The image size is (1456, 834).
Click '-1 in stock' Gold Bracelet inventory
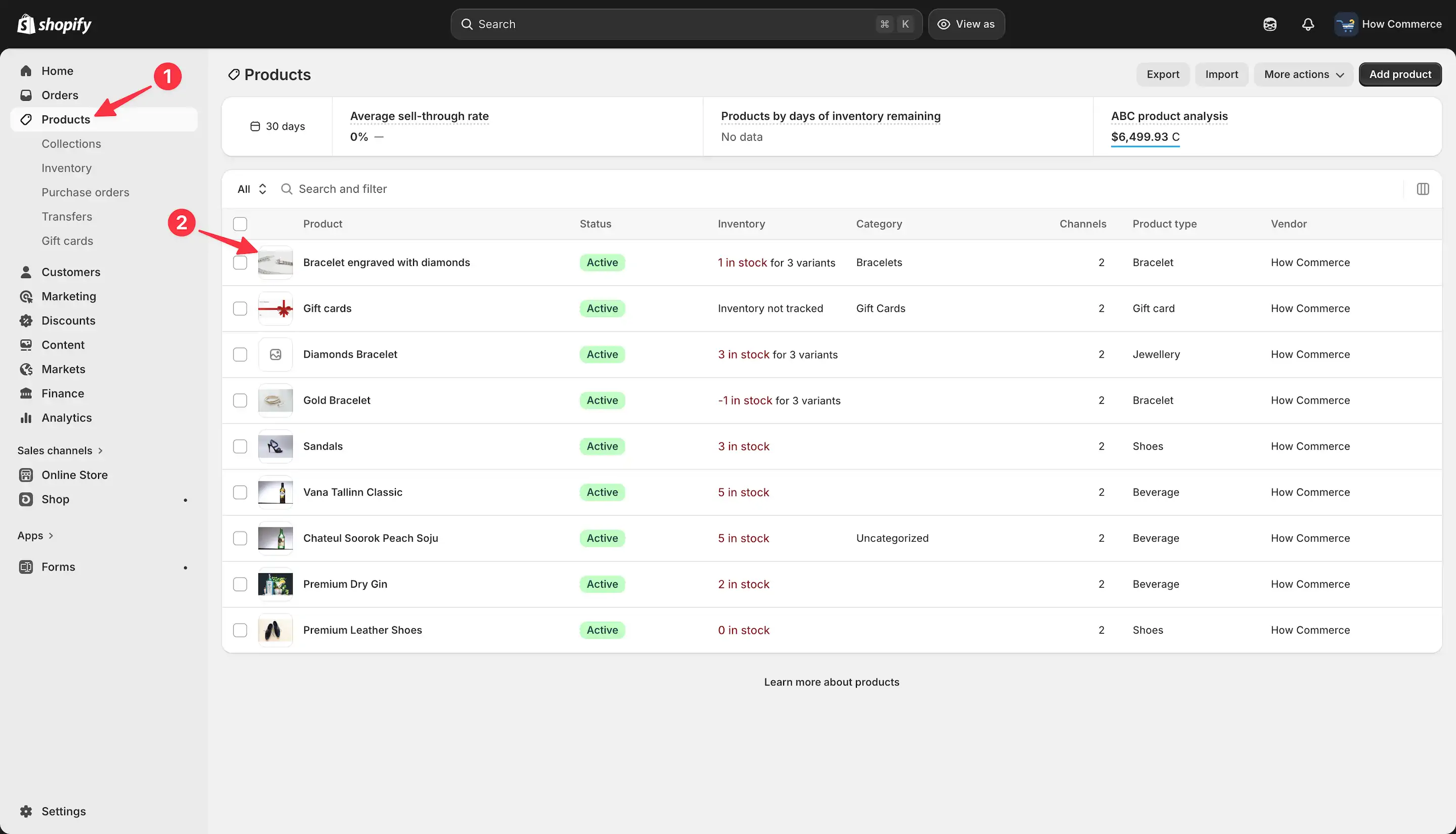click(745, 401)
